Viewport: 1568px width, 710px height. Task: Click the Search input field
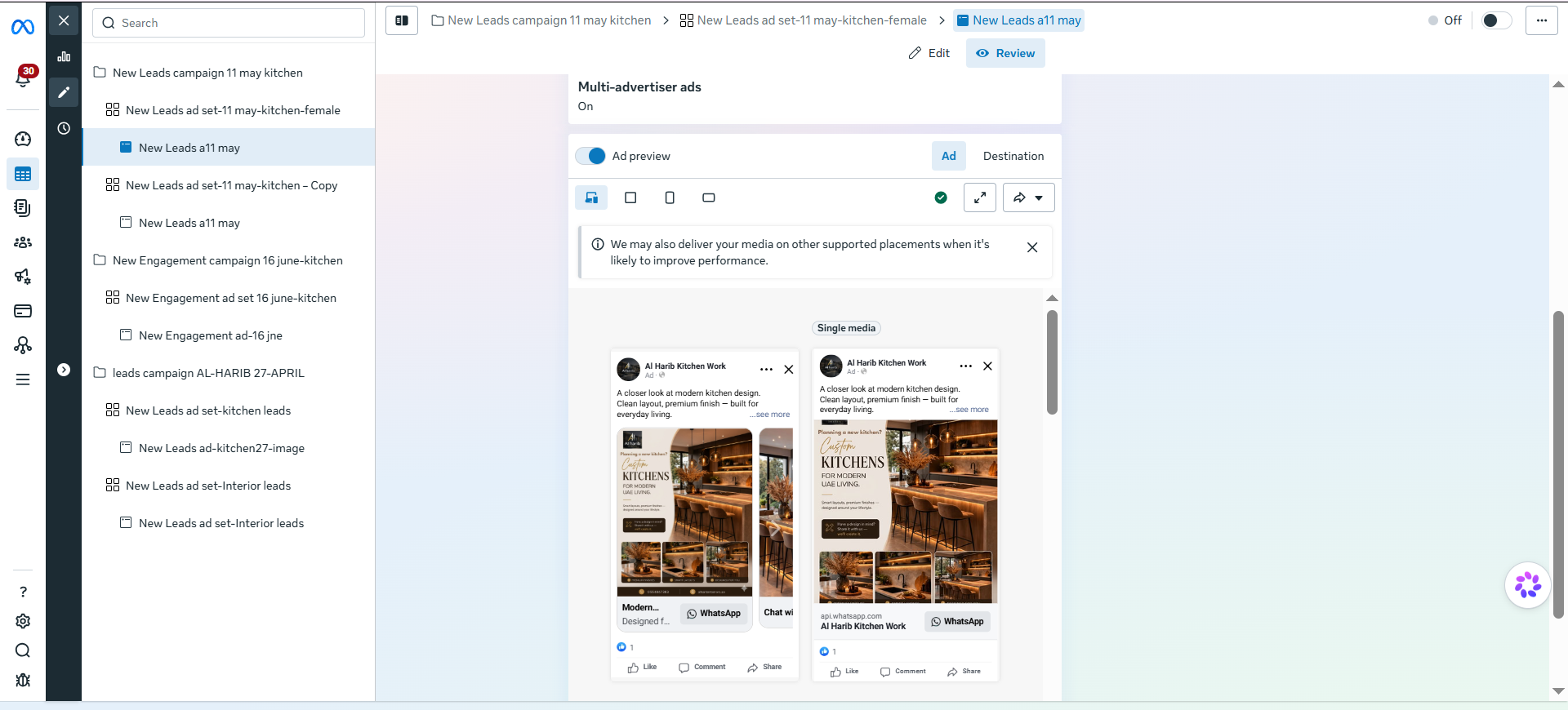[229, 23]
